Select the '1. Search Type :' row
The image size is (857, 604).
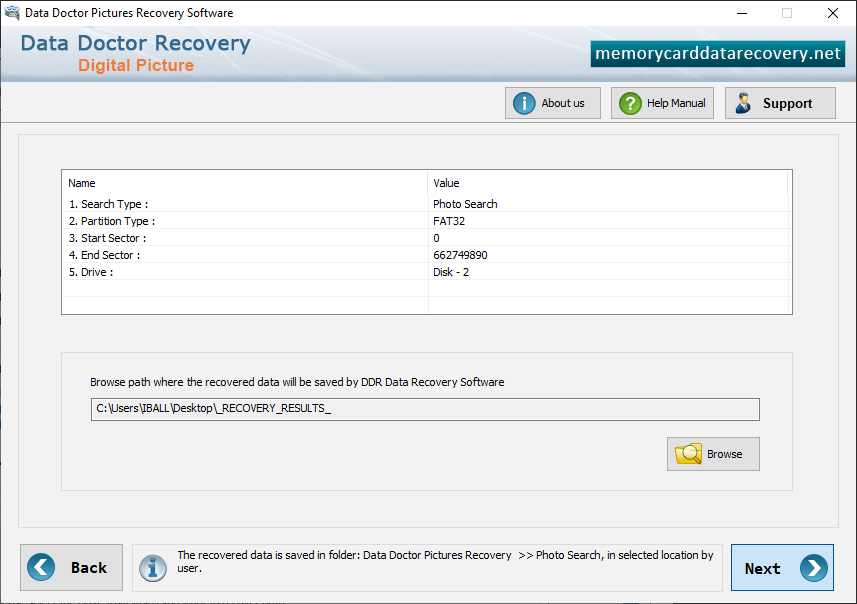point(427,204)
